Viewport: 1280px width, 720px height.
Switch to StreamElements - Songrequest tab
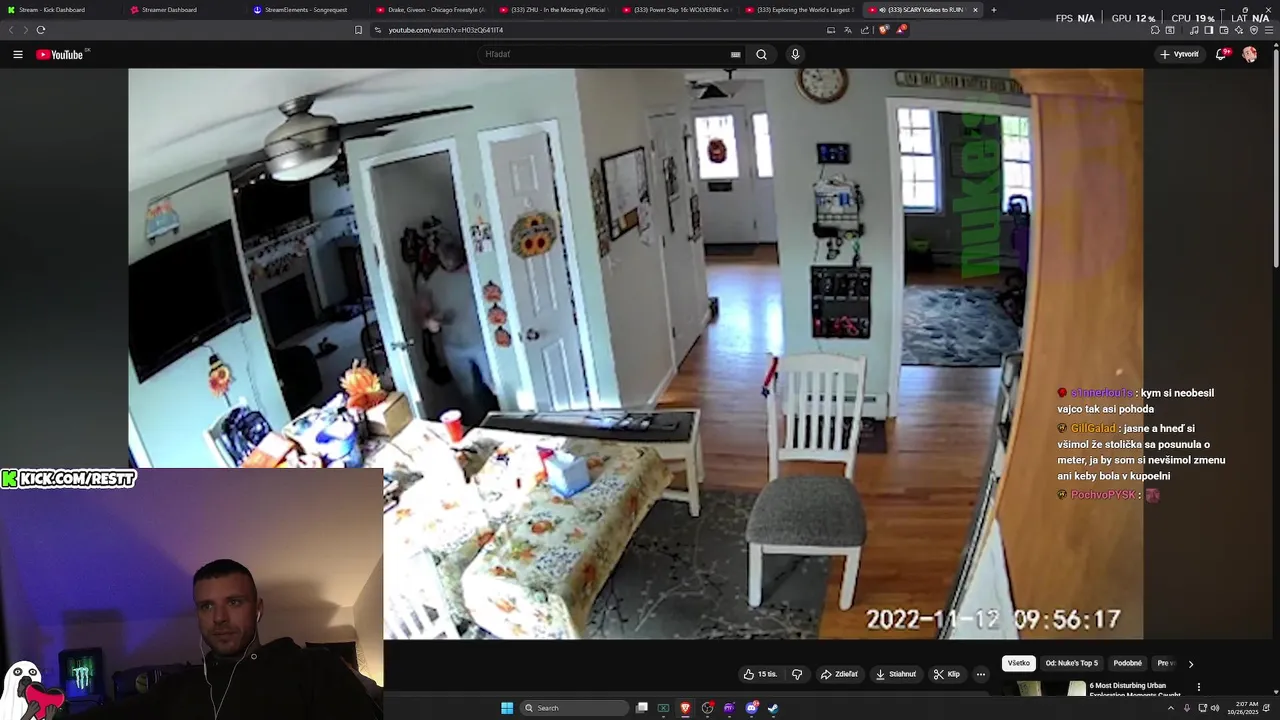(307, 10)
